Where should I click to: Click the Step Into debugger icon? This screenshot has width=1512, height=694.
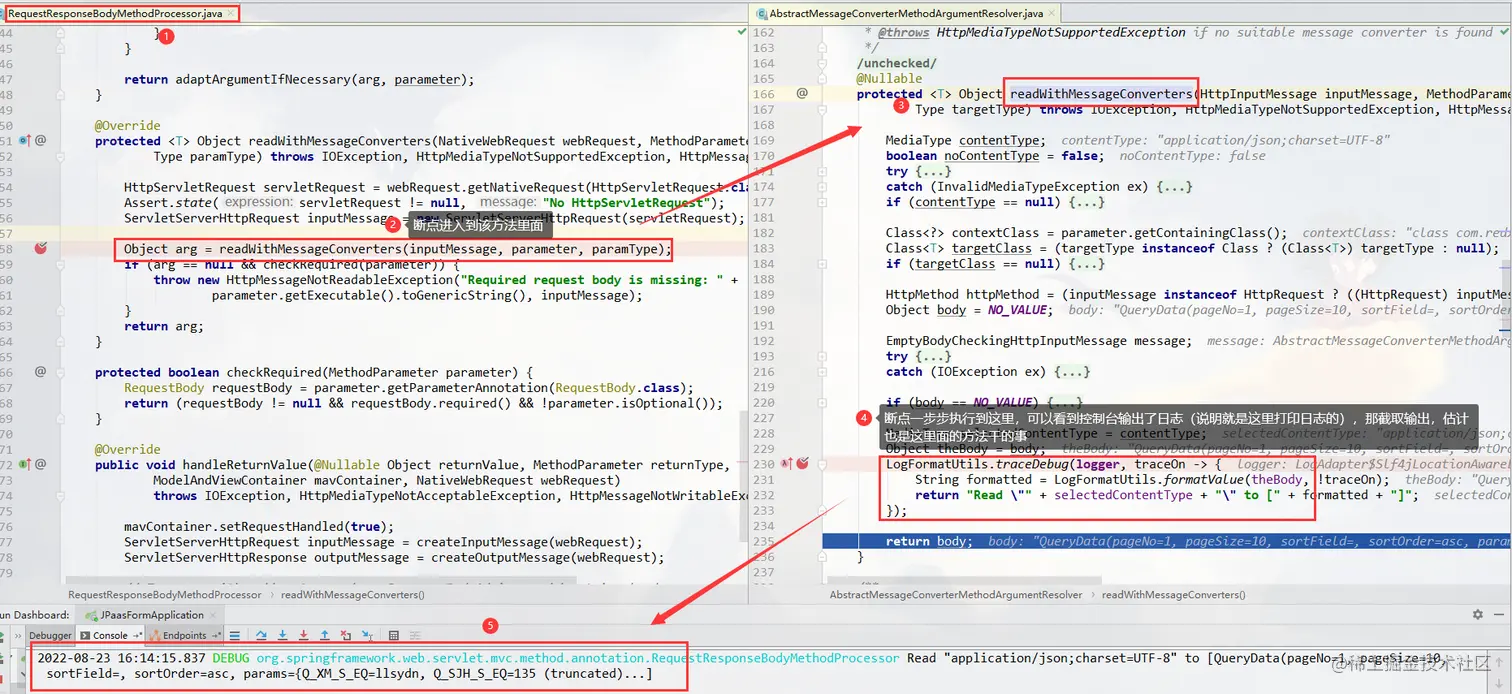282,635
